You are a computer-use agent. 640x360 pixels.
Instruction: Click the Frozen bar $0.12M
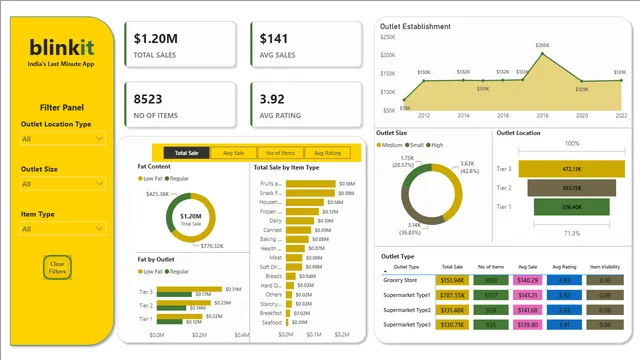click(302, 211)
